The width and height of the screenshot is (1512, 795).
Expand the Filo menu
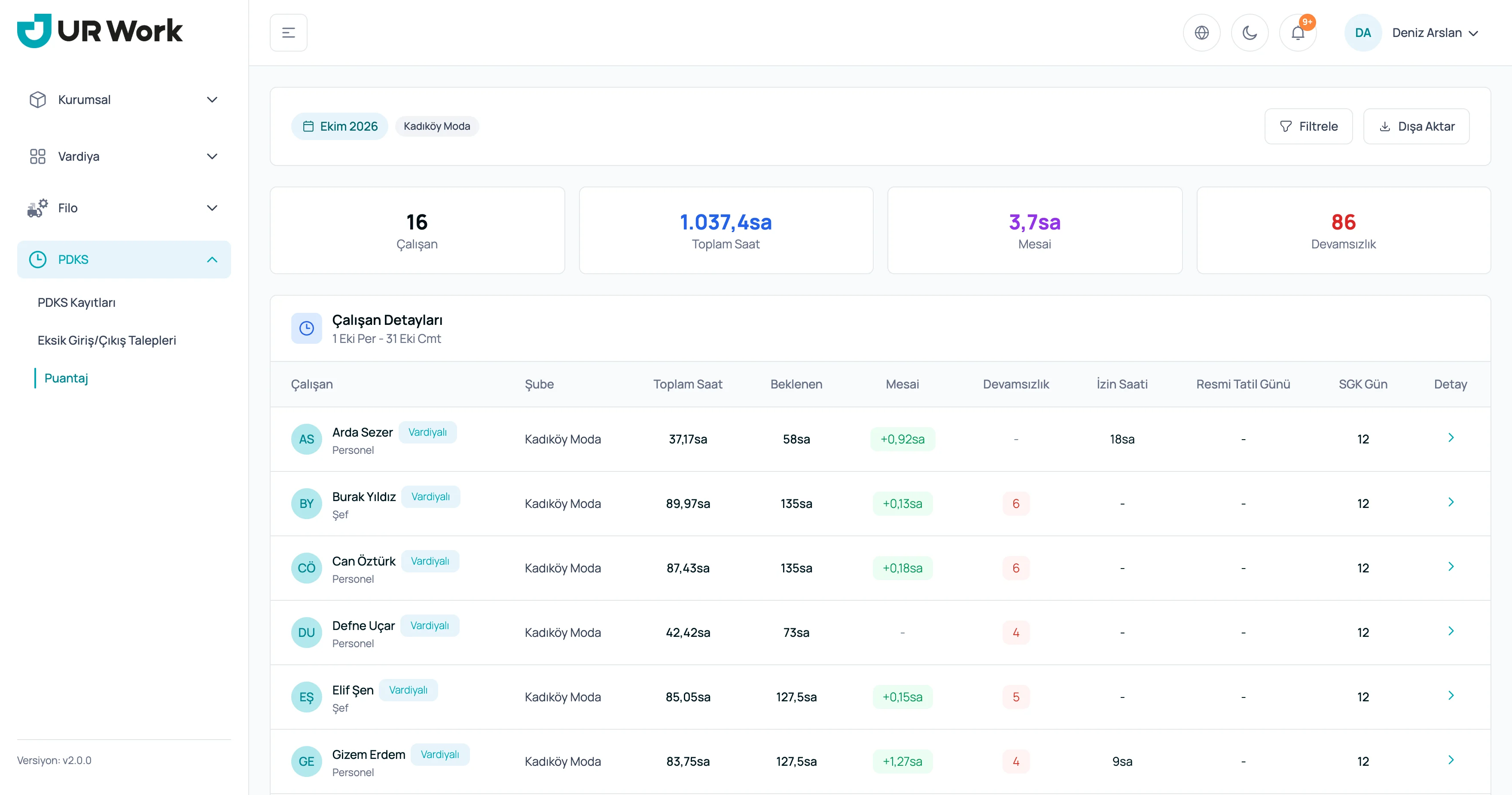point(124,208)
